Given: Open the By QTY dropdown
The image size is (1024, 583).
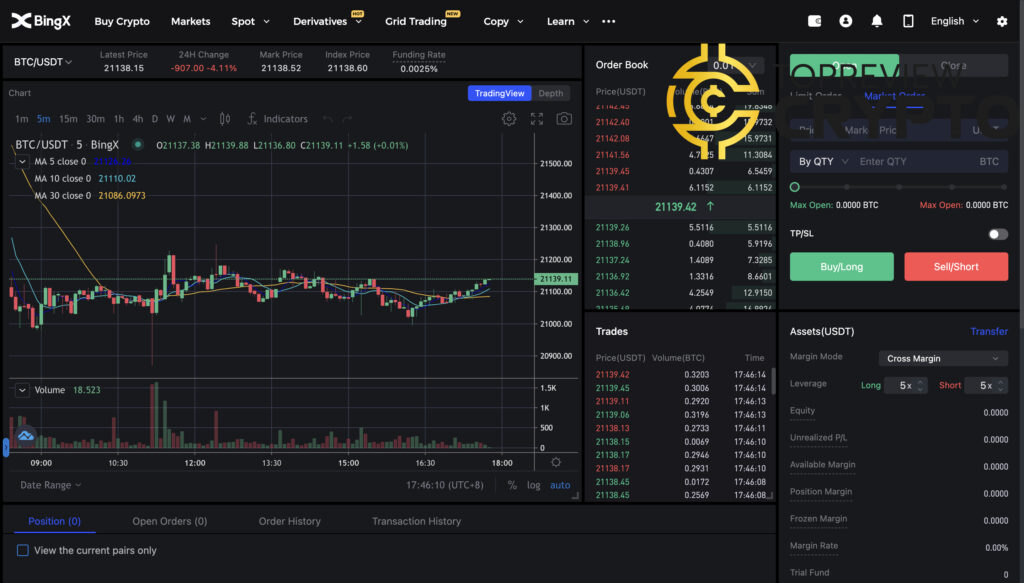Looking at the screenshot, I should pos(823,161).
